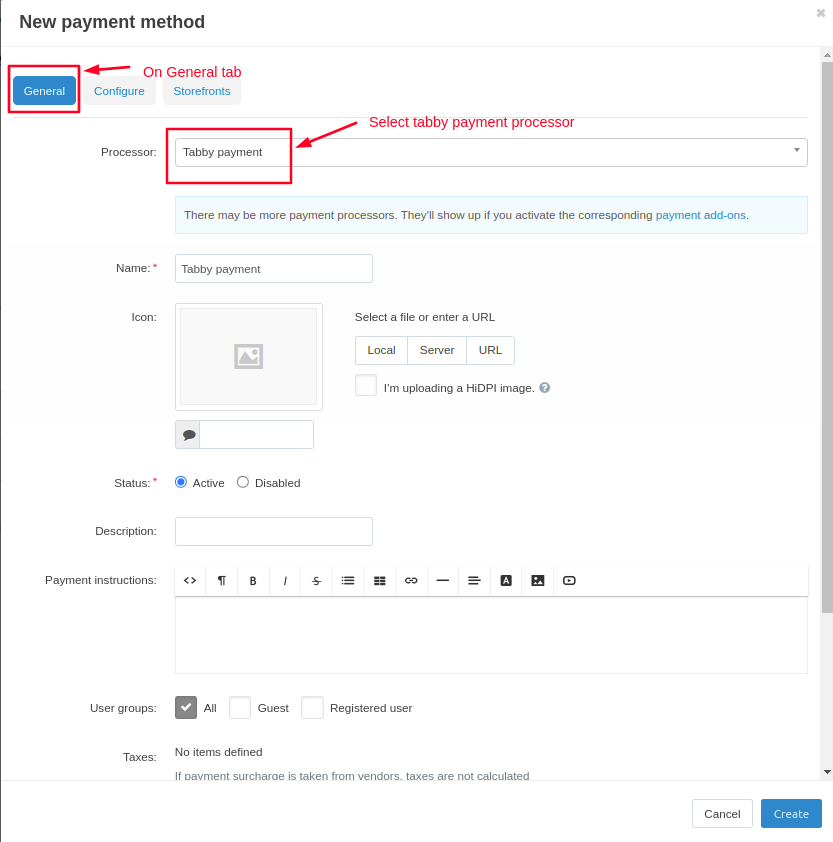The image size is (833, 842).
Task: Choose URL source for icon
Action: tap(490, 350)
